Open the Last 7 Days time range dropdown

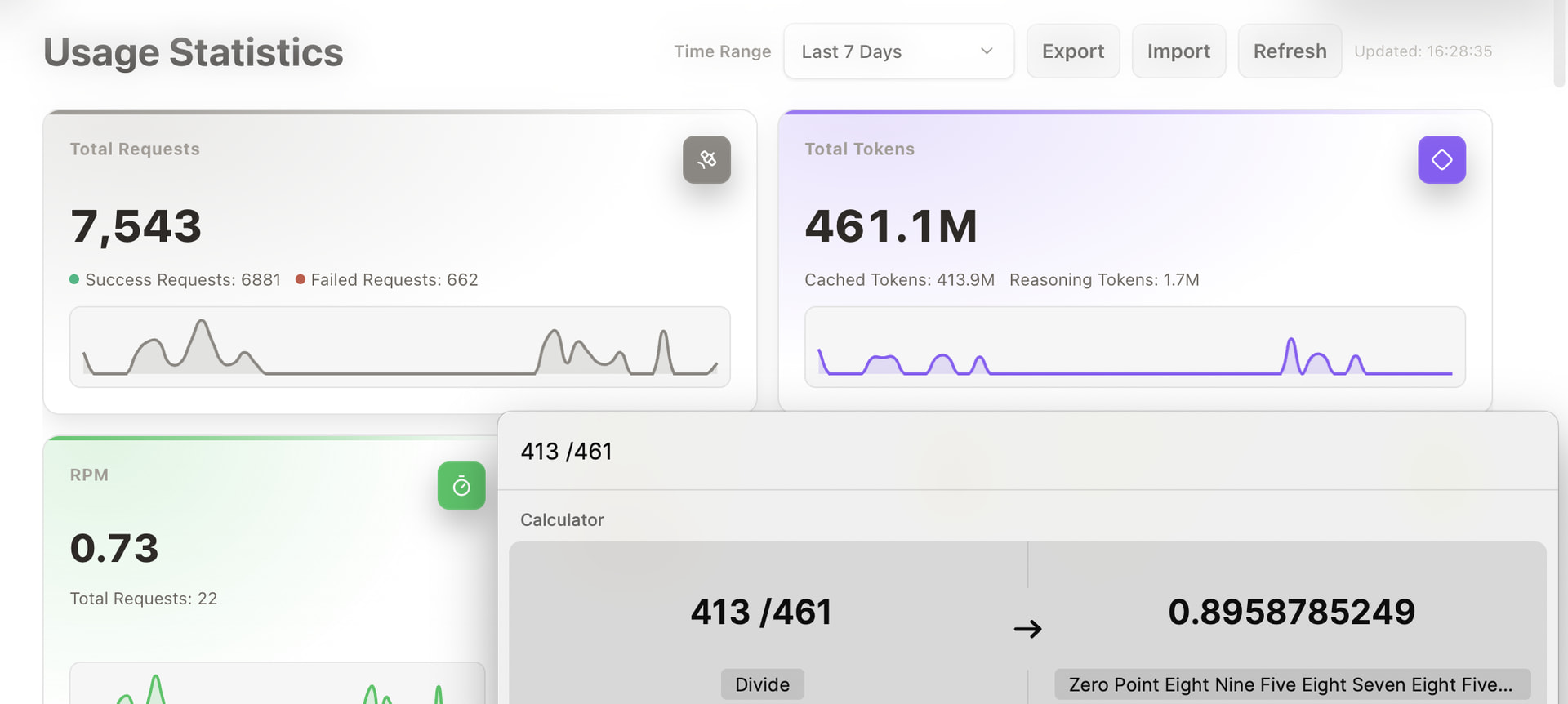point(898,51)
